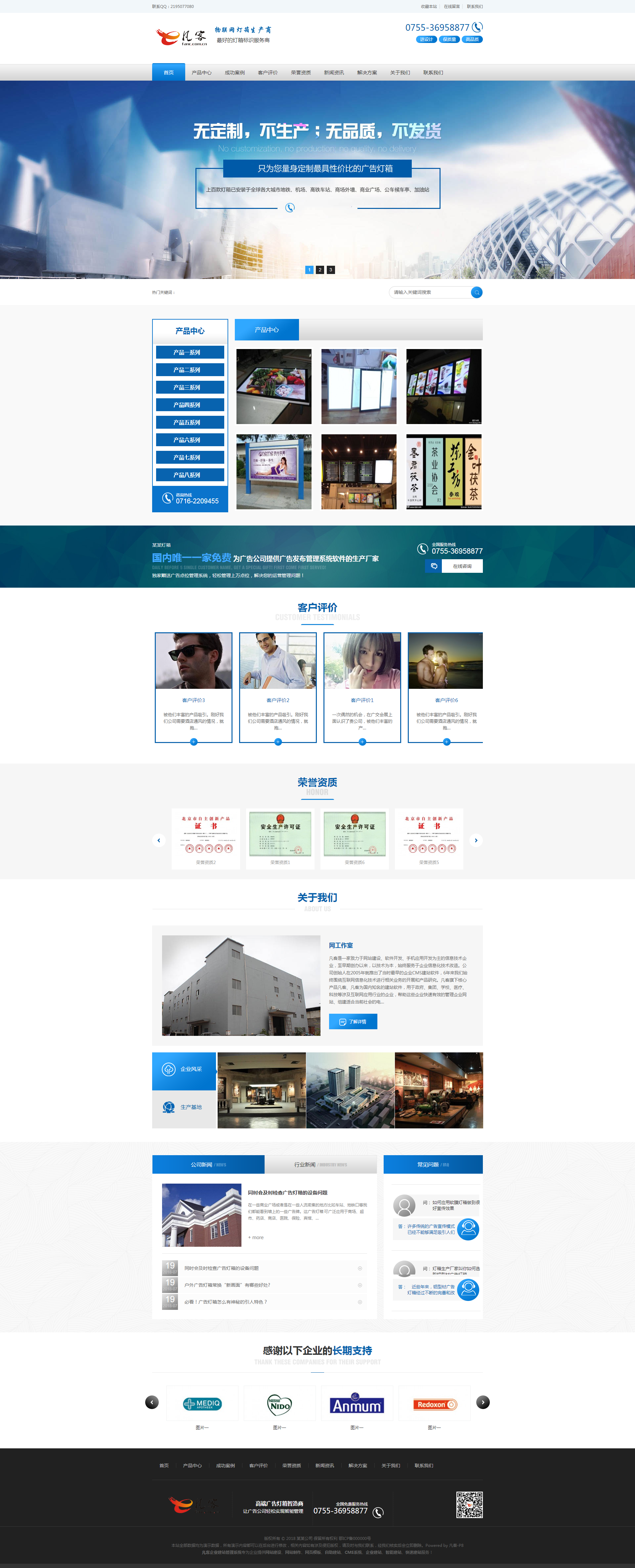Screen dimensions: 635x1568
Task: Open the company building photo in 关于我们
Action: [241, 986]
